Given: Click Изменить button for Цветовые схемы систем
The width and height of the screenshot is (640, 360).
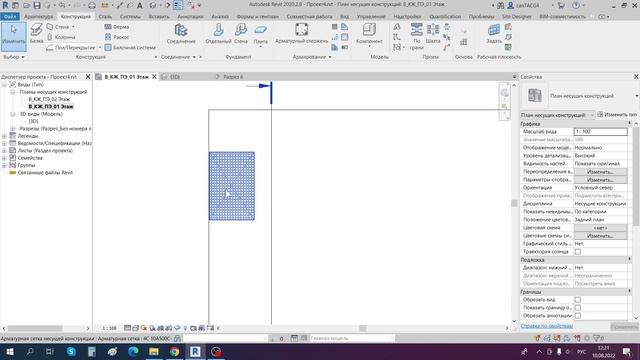Looking at the screenshot, I should point(600,236).
